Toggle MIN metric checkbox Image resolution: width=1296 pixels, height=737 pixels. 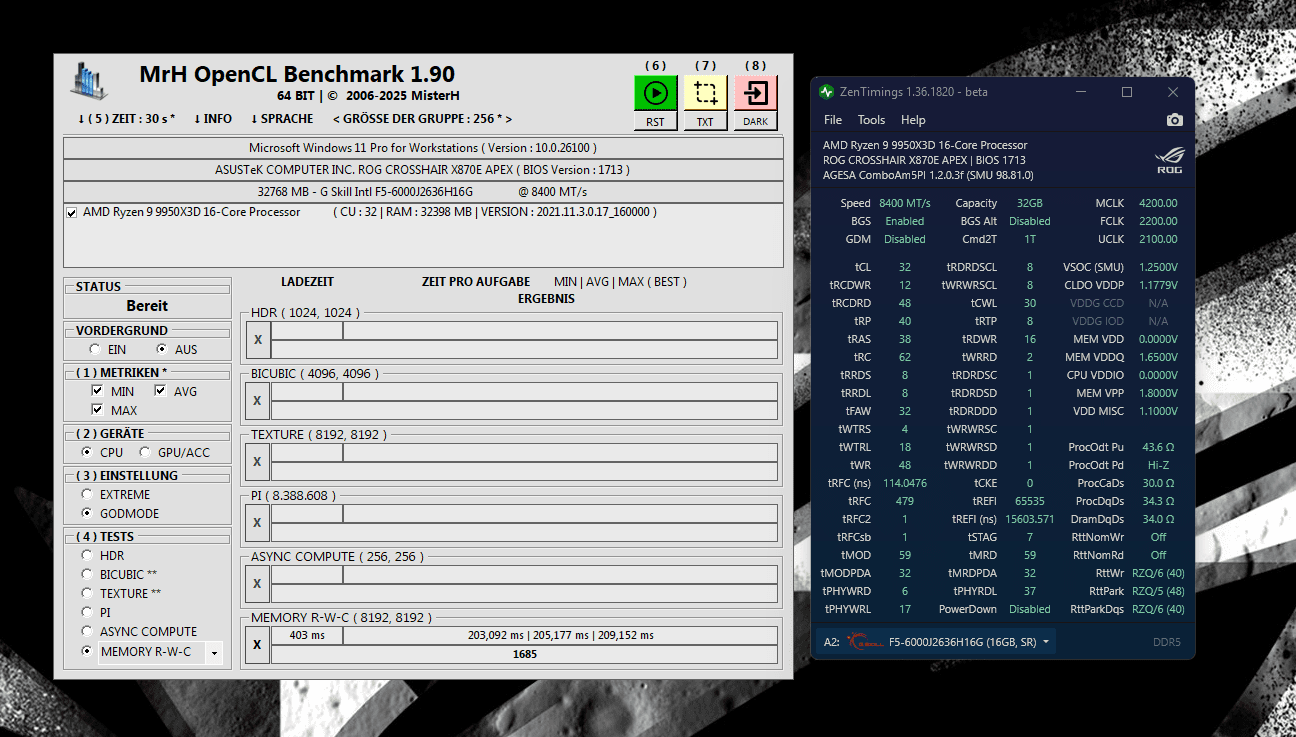tap(97, 392)
